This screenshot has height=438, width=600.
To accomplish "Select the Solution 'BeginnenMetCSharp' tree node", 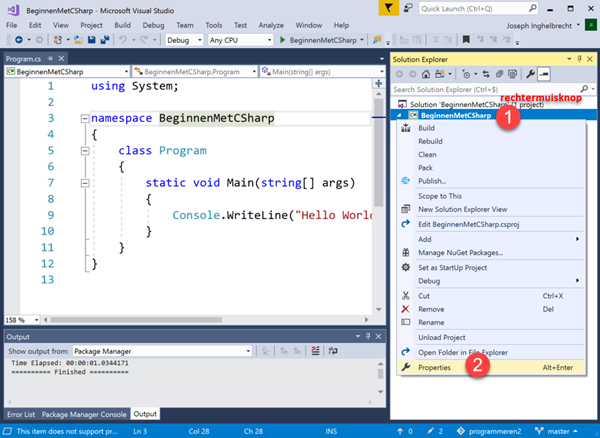I will (471, 104).
